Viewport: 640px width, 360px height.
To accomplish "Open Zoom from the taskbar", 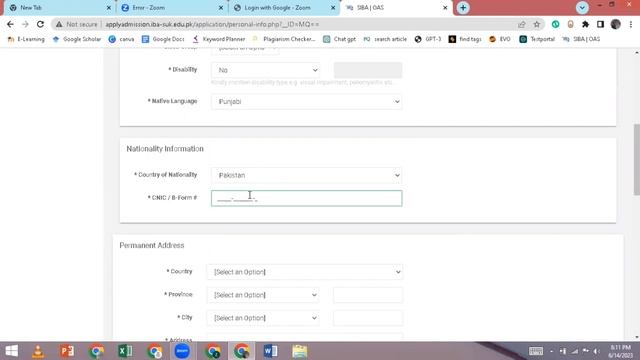I will pyautogui.click(x=182, y=351).
